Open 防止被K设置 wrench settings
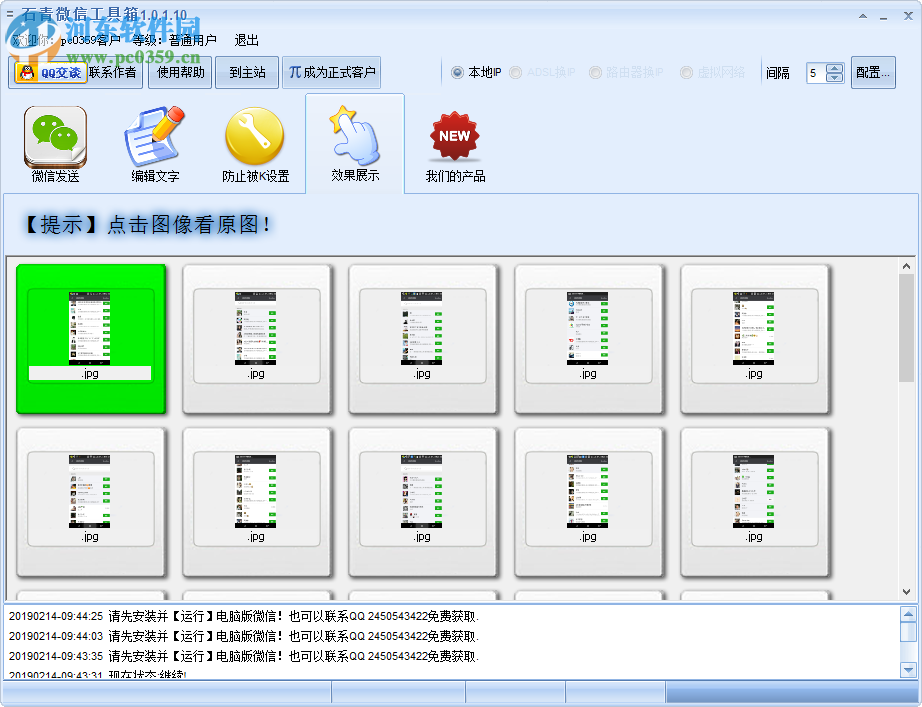Image resolution: width=922 pixels, height=707 pixels. (x=254, y=142)
